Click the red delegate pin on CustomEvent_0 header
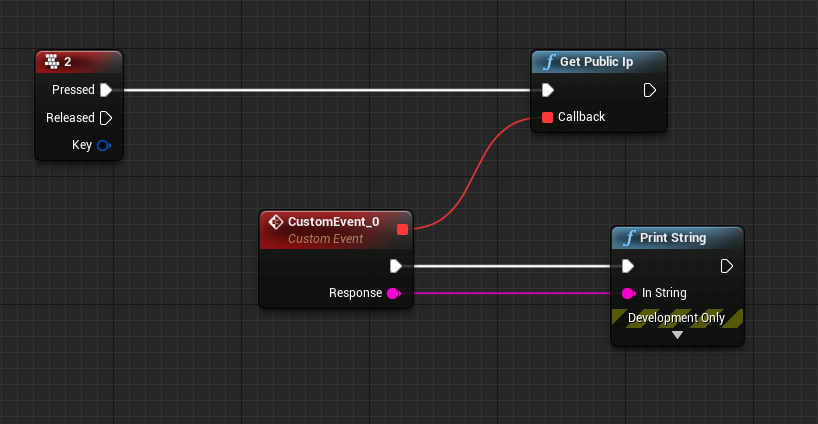 point(402,229)
